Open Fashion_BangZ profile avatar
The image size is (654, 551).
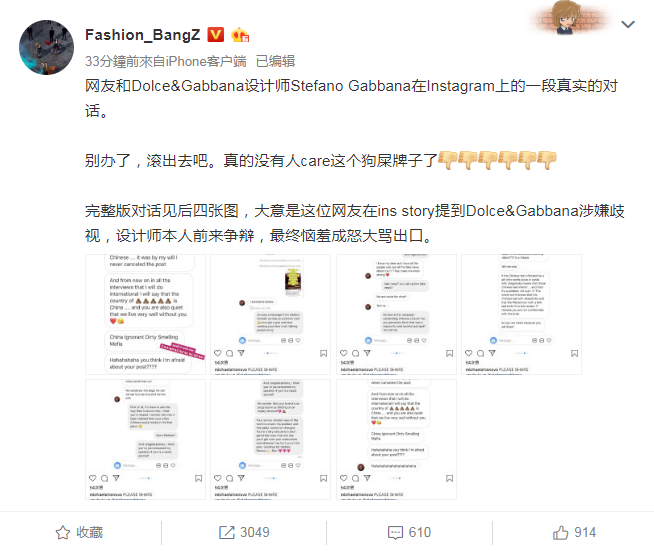click(46, 47)
